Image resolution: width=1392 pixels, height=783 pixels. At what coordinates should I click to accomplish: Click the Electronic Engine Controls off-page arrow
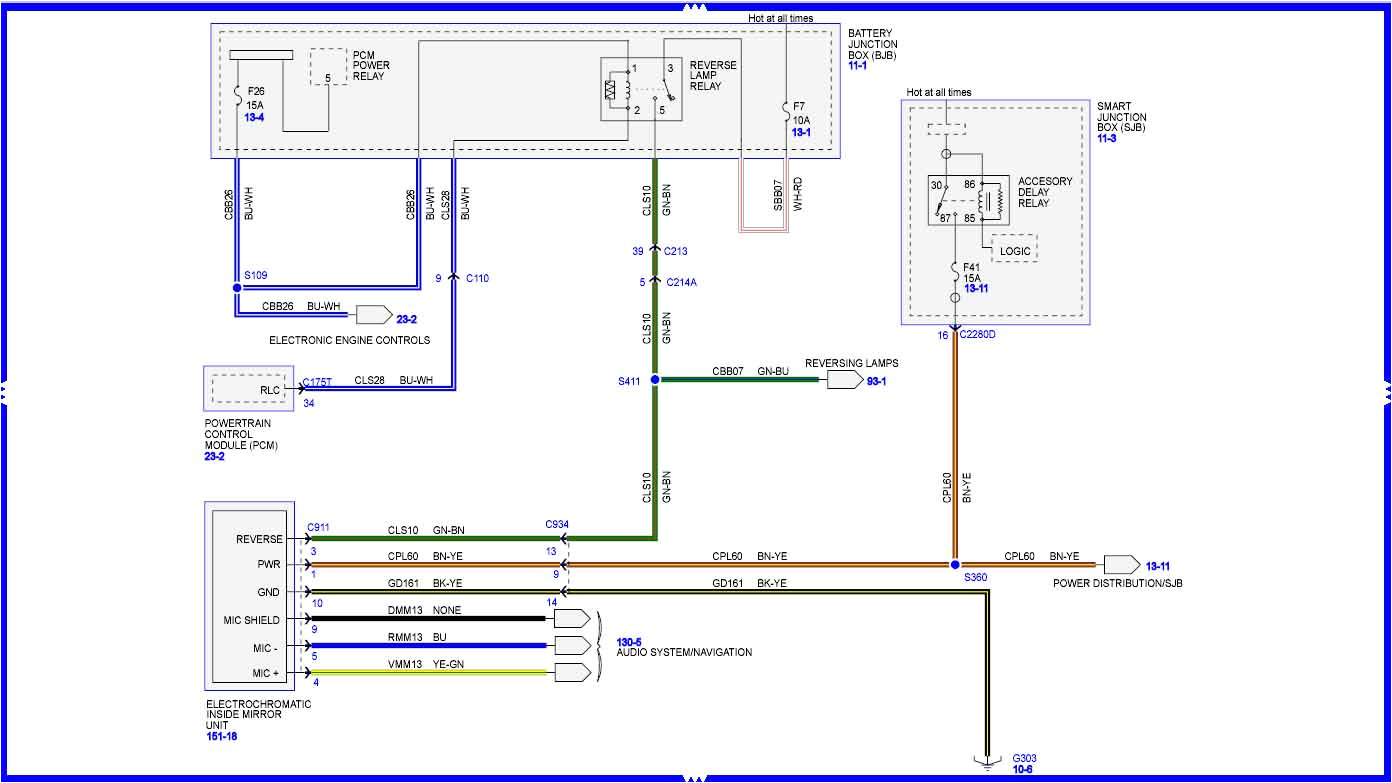(x=374, y=315)
